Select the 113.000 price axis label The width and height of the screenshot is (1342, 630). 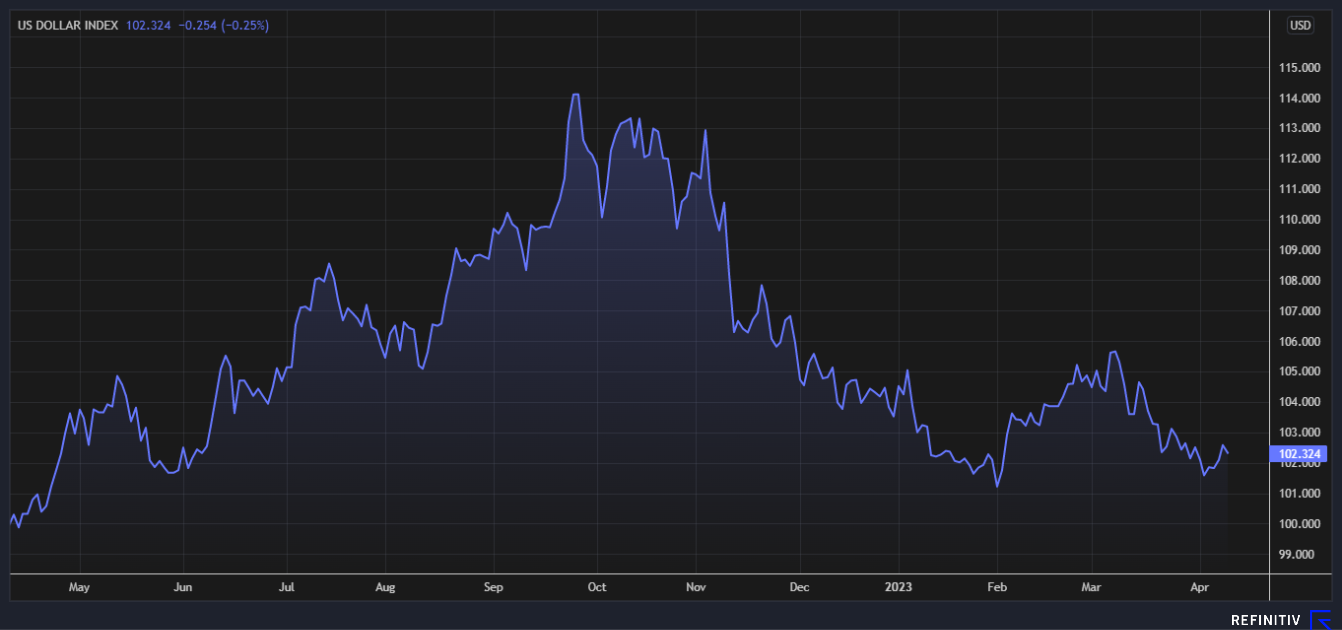(x=1298, y=128)
